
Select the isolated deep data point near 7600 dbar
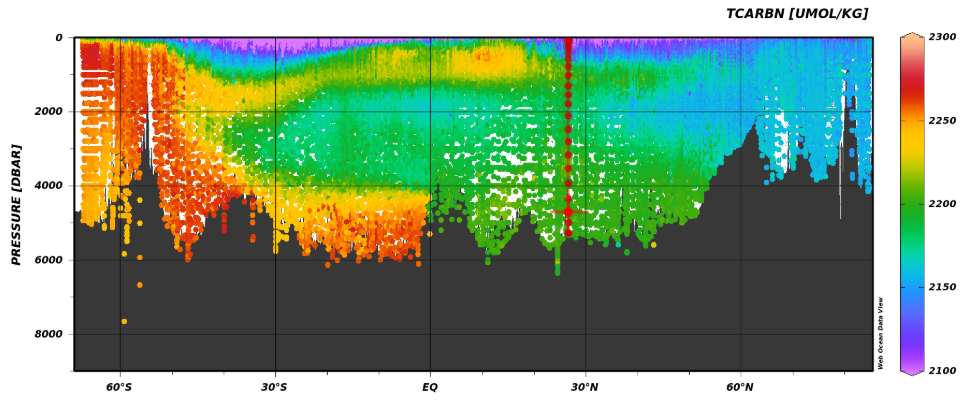tap(124, 321)
